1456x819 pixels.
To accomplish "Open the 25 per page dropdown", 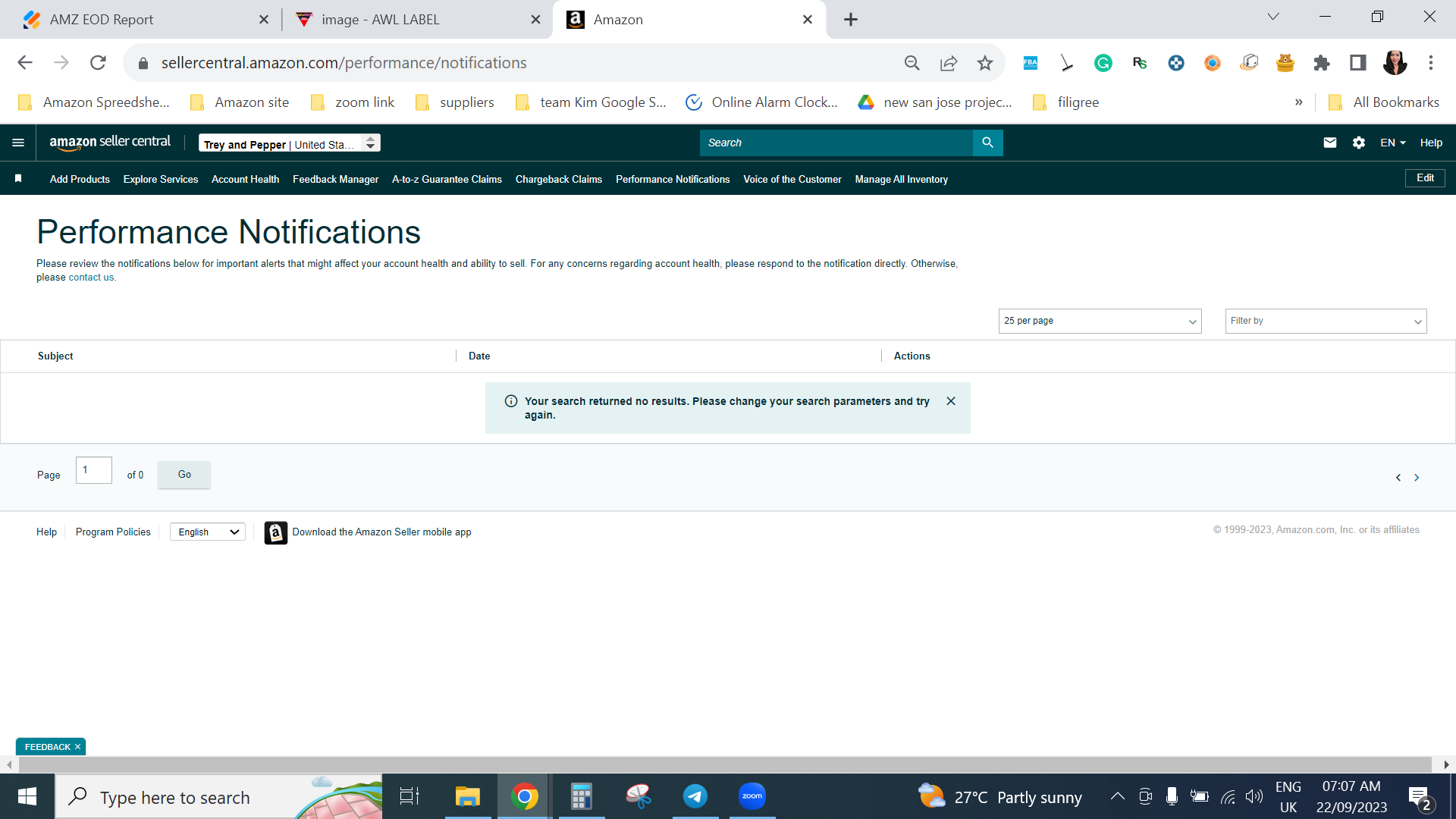I will click(x=1100, y=321).
